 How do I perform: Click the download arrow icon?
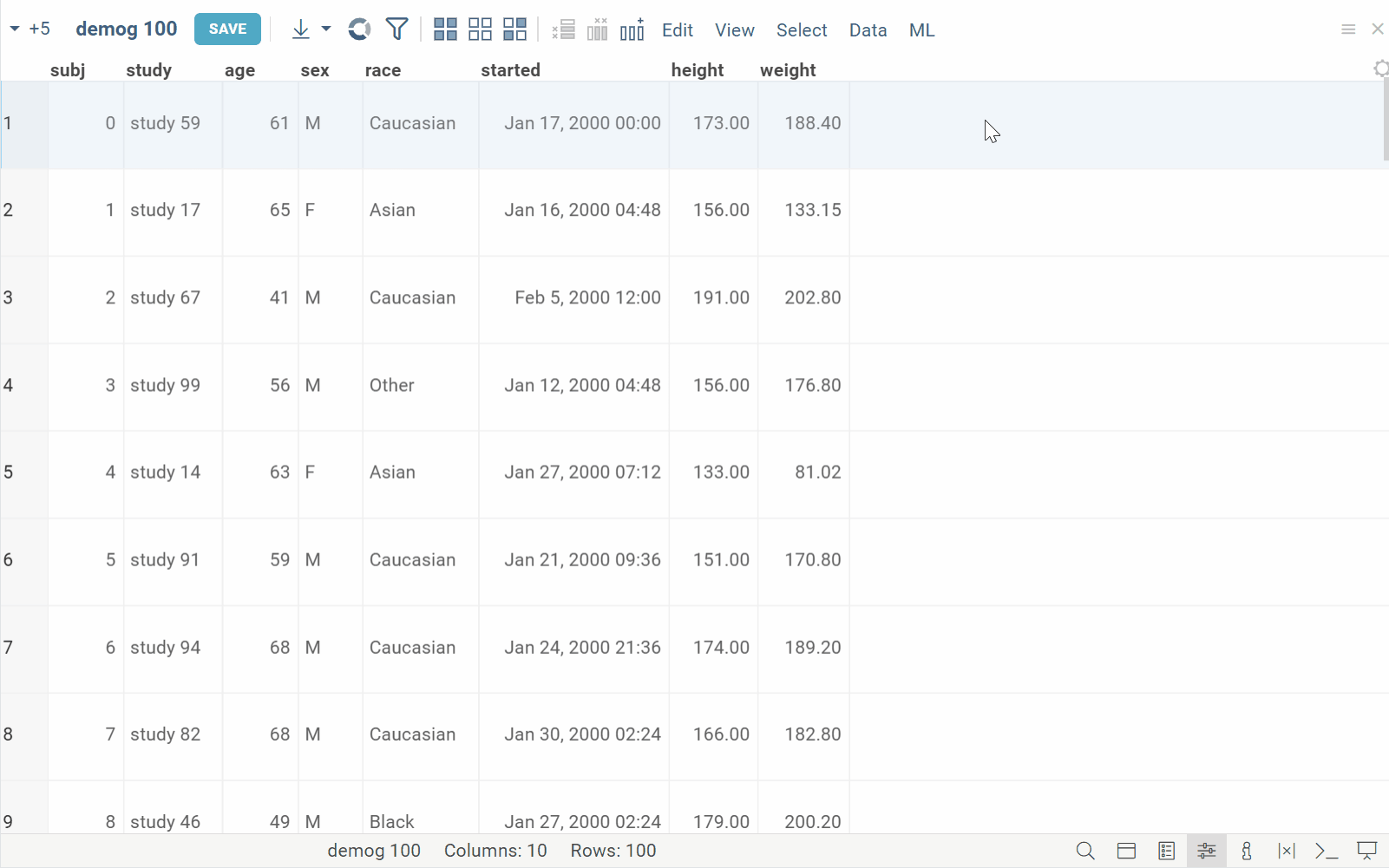[300, 29]
